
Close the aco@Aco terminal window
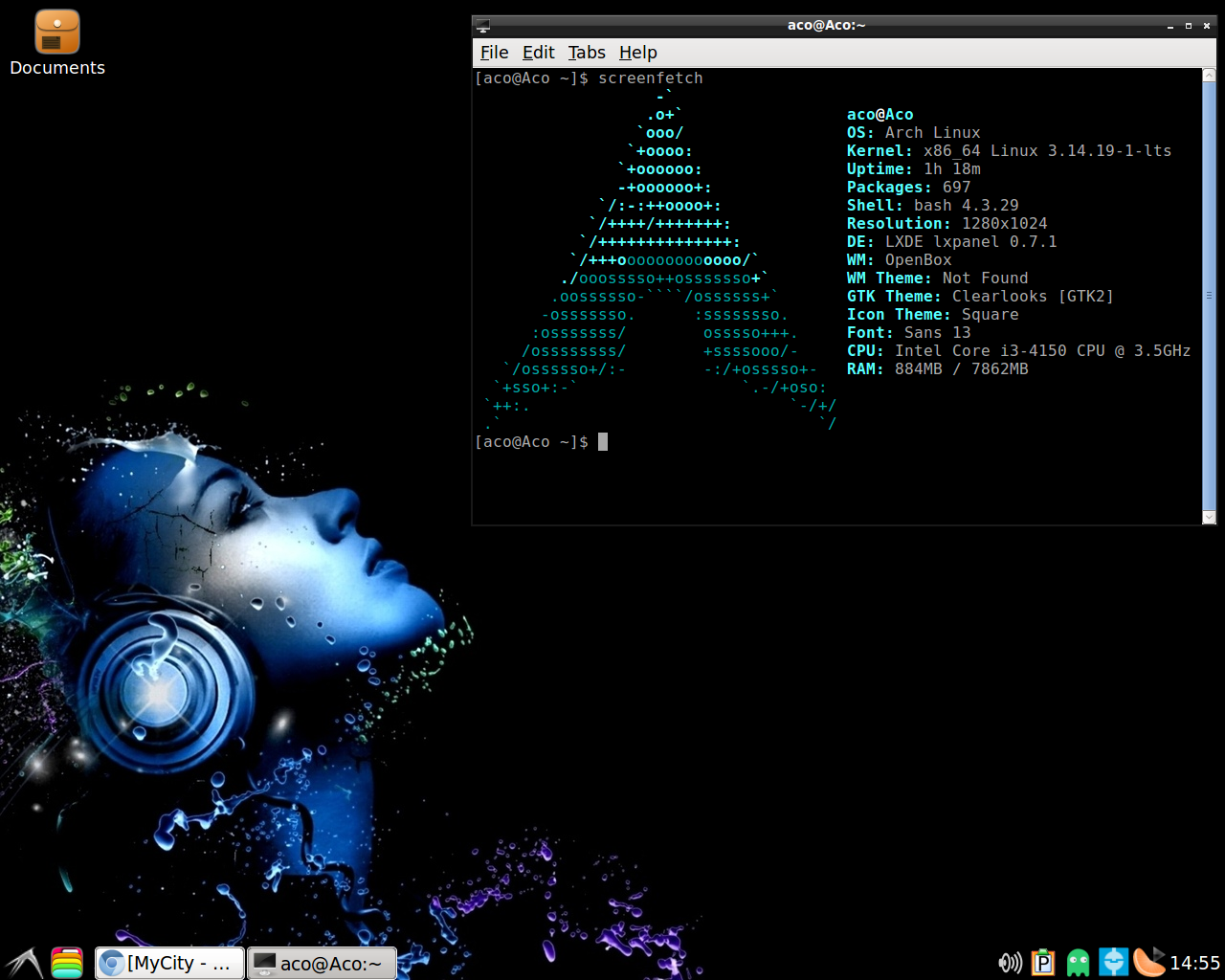[1207, 26]
